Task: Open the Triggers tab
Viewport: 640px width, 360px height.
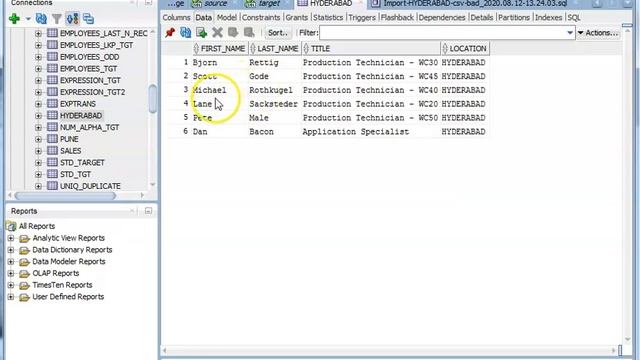Action: [362, 18]
